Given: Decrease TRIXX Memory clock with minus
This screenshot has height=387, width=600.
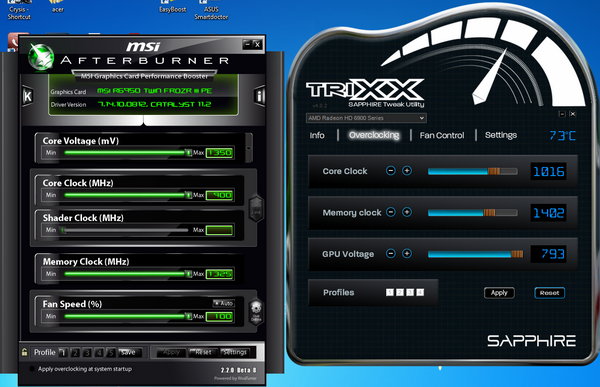Looking at the screenshot, I should [x=391, y=212].
